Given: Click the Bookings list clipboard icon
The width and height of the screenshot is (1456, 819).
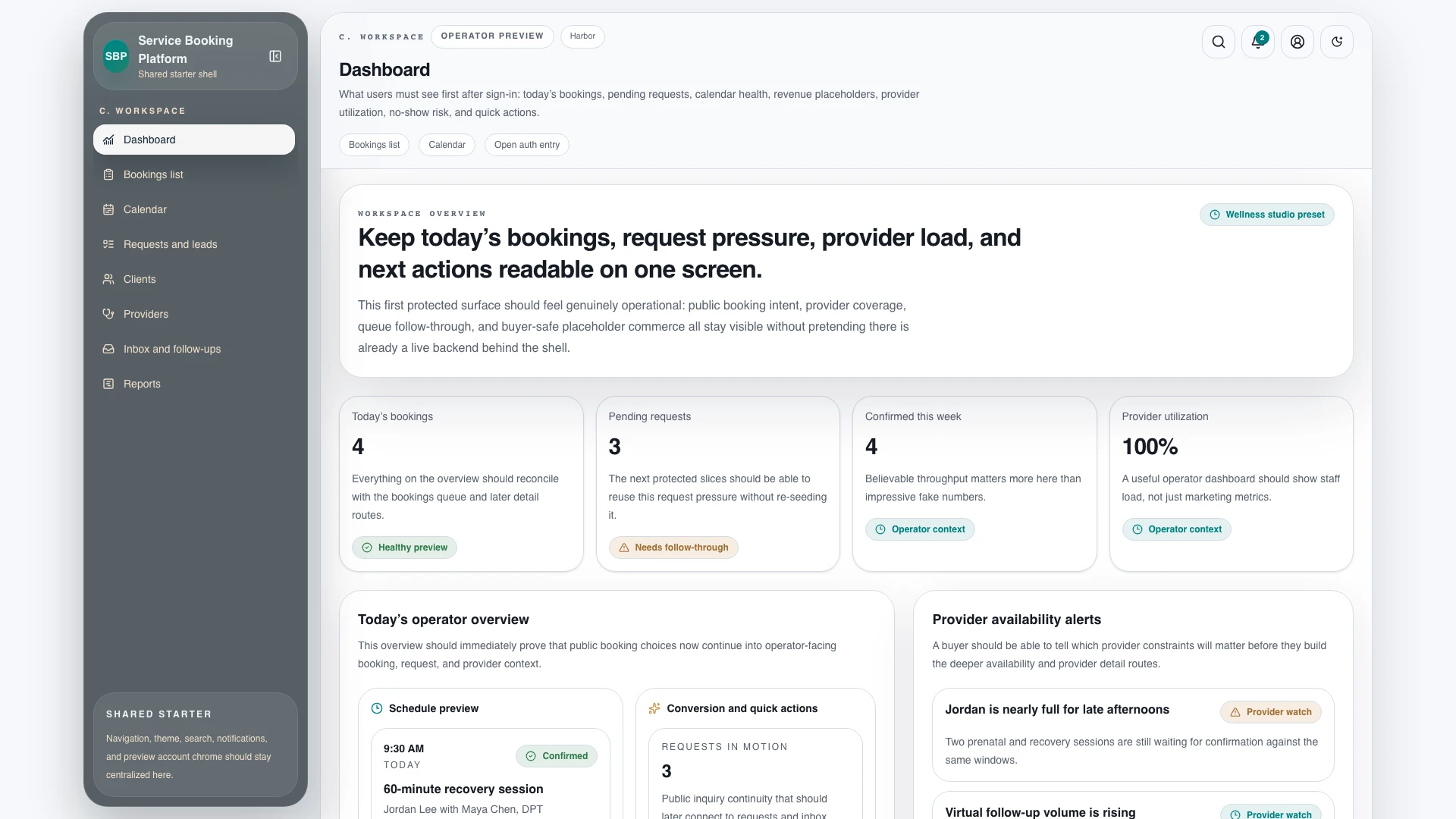Looking at the screenshot, I should [108, 174].
